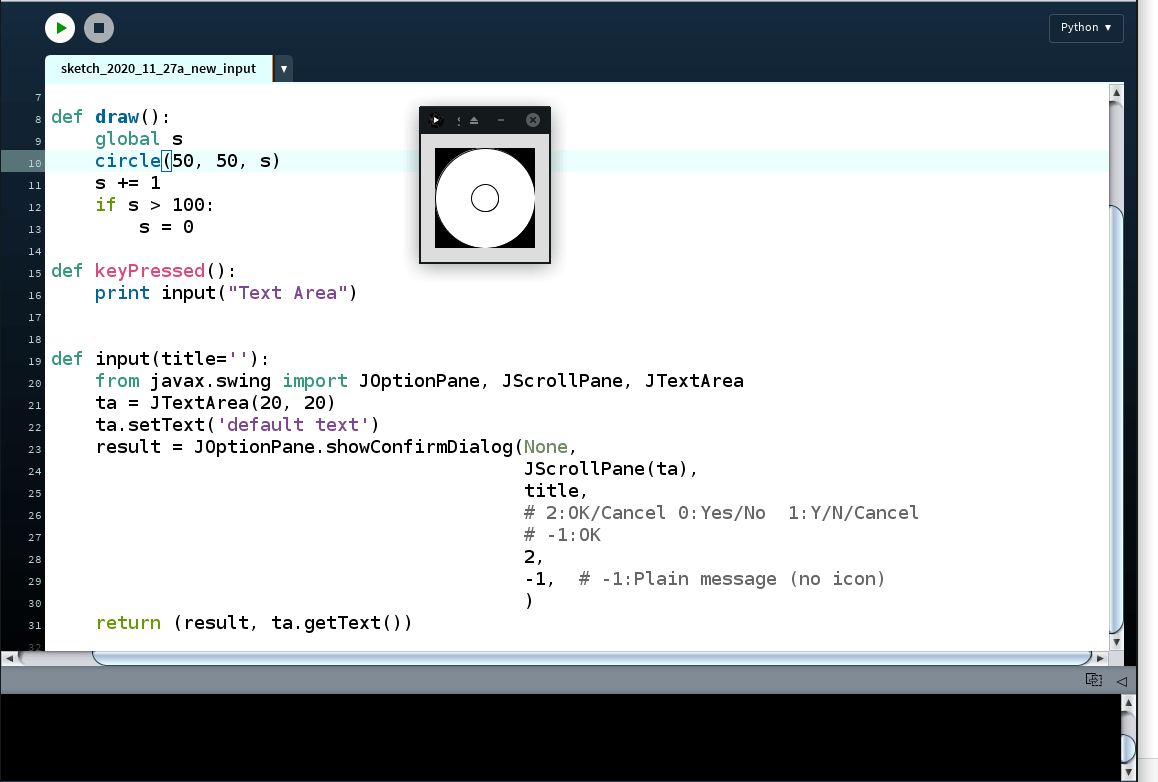The image size is (1158, 782).
Task: Open the tab menu arrow beside sketch tab
Action: pyautogui.click(x=284, y=69)
